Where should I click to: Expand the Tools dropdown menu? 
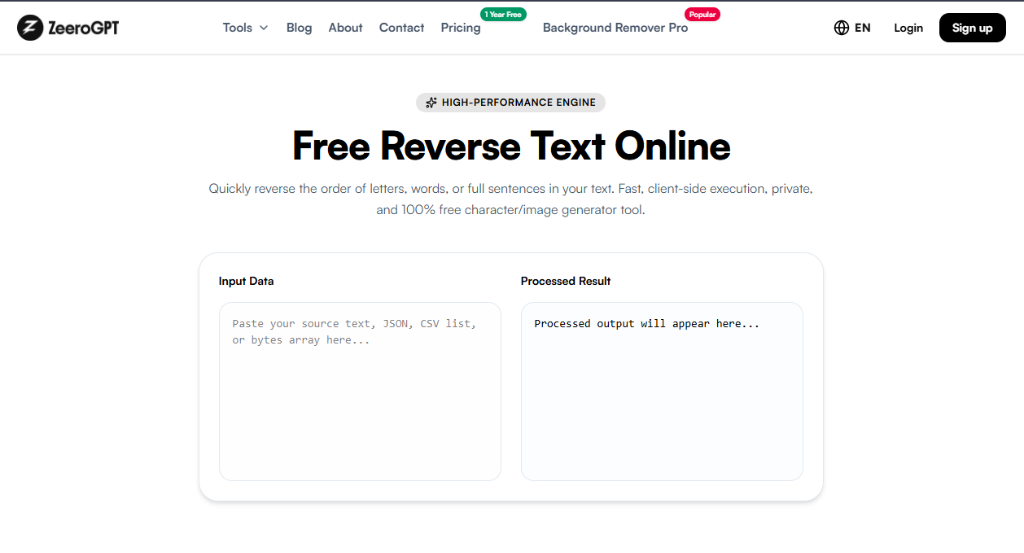tap(245, 27)
